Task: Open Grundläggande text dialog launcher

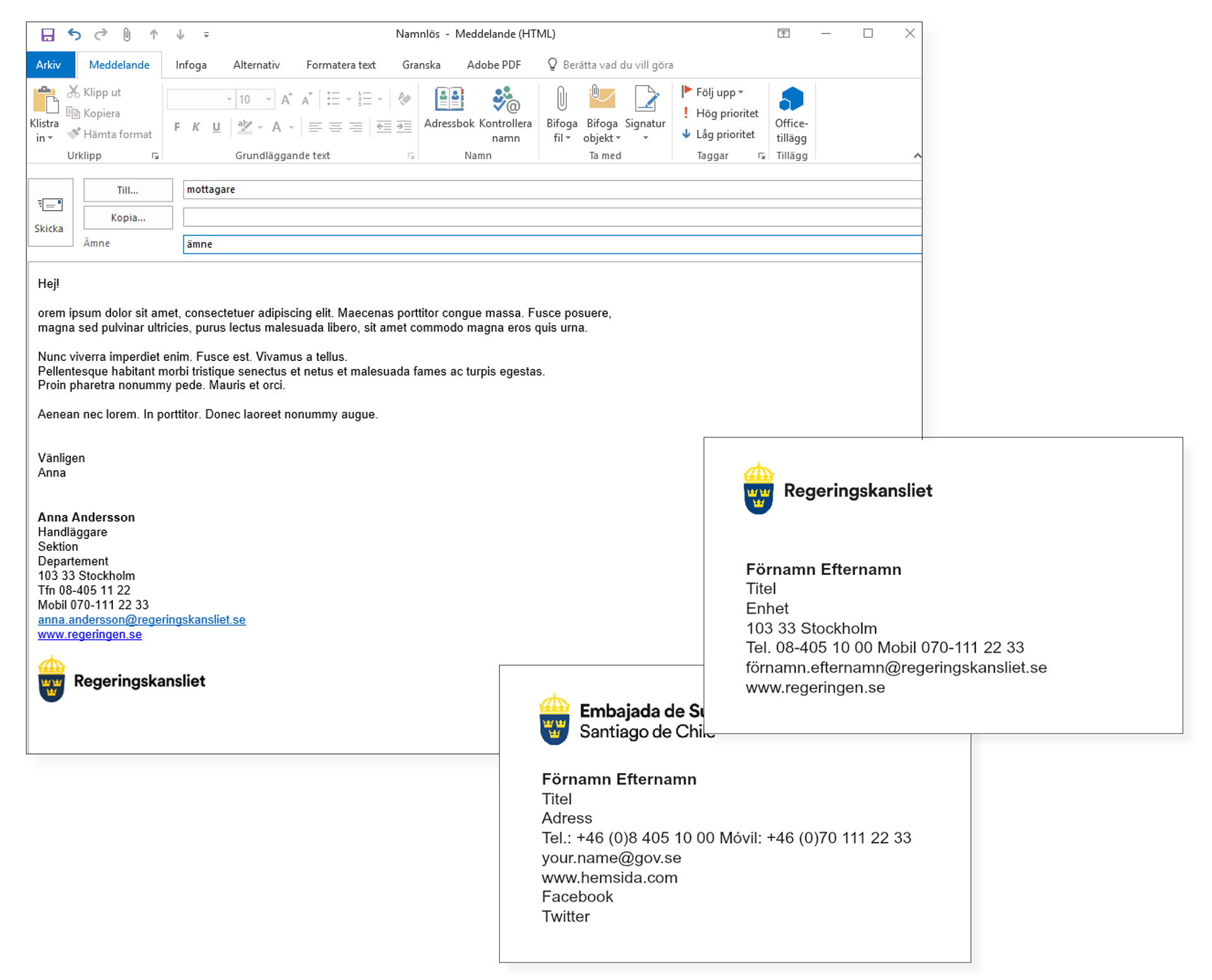Action: tap(411, 156)
